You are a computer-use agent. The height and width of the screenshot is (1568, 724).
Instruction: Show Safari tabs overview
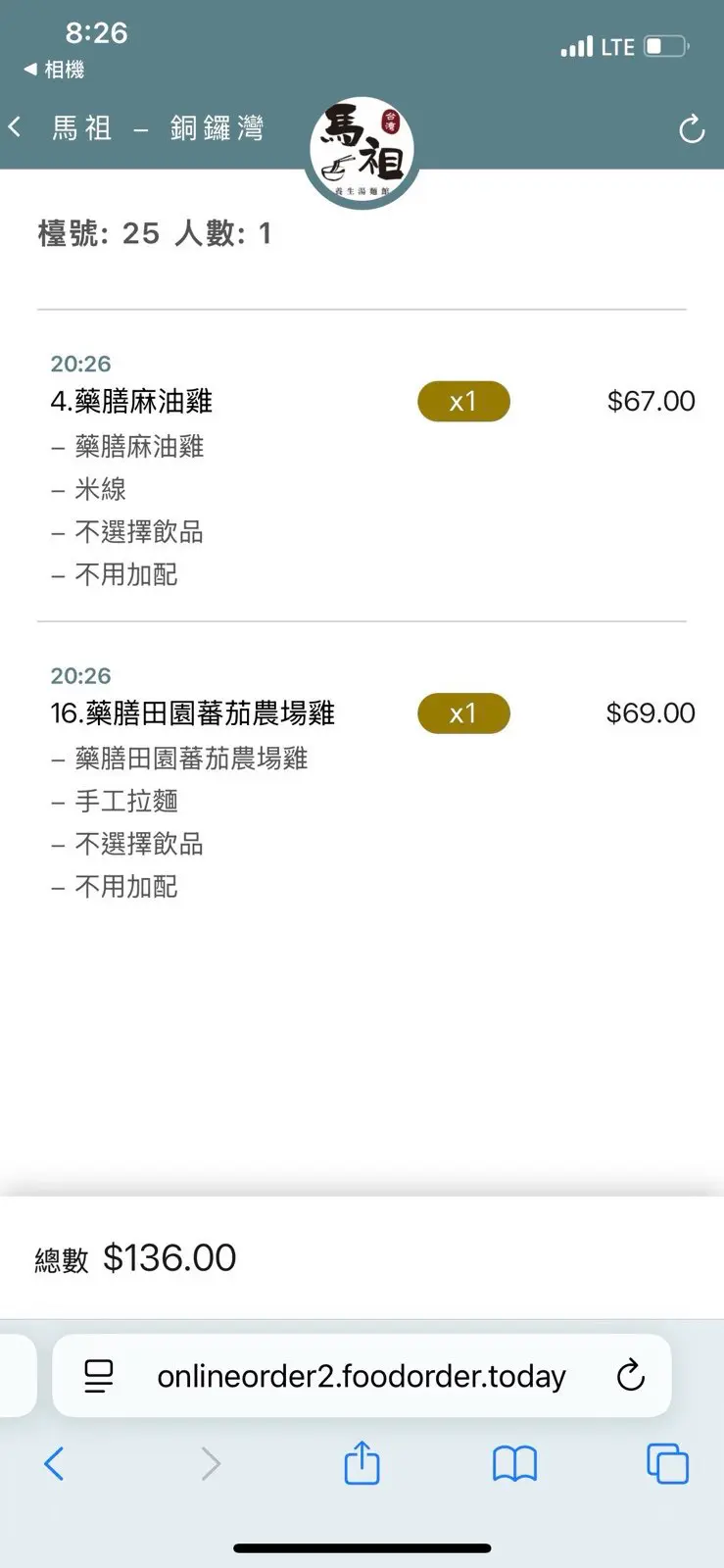pos(667,1464)
